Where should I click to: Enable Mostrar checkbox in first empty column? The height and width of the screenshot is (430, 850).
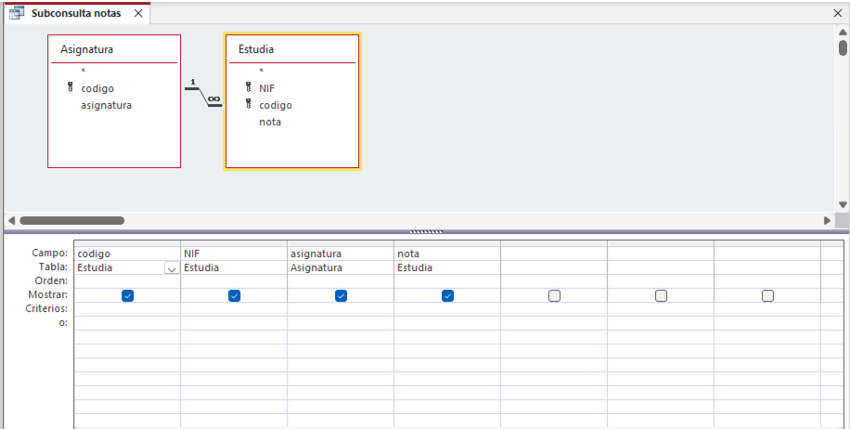pos(554,296)
